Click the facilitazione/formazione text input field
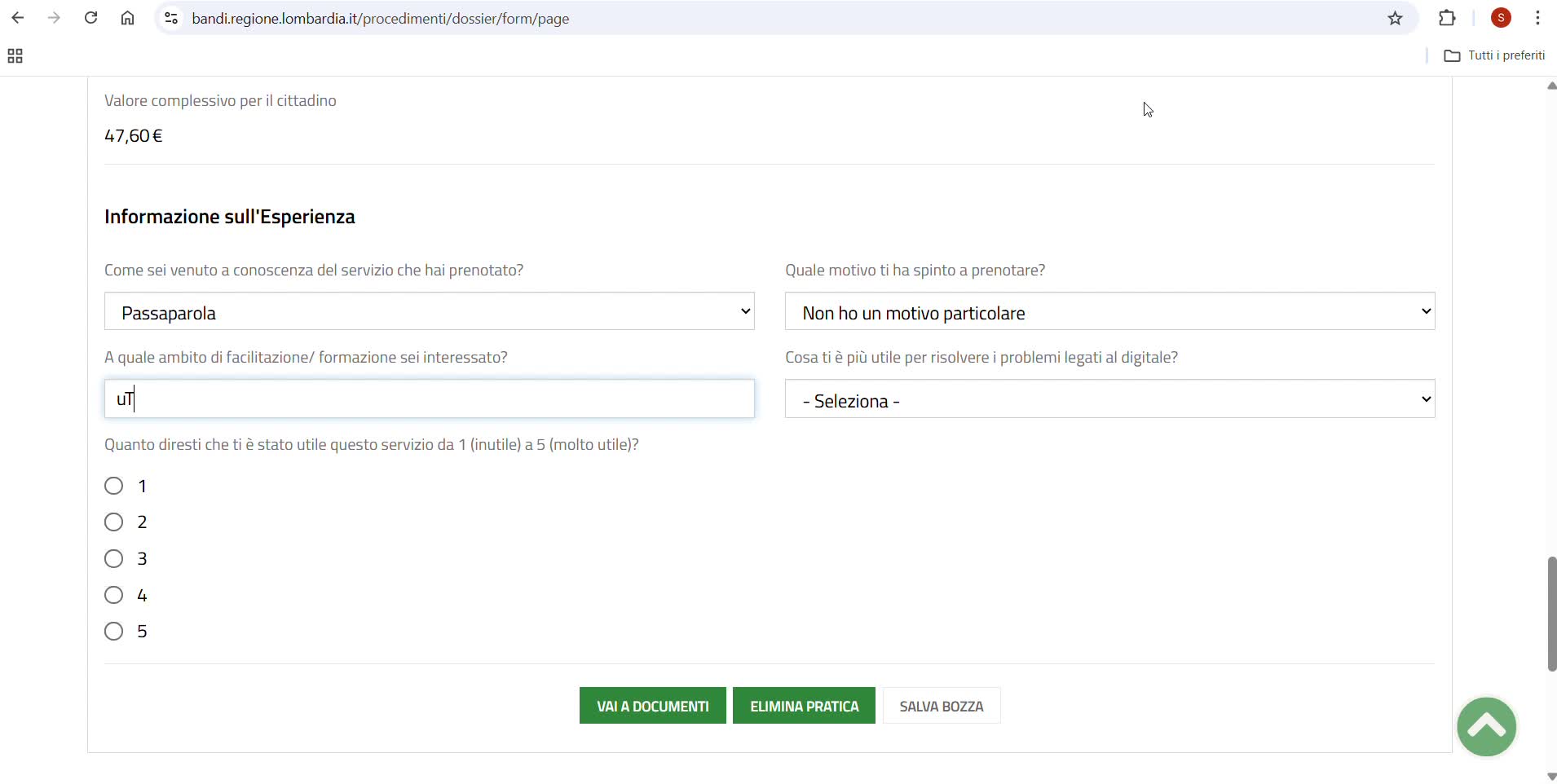This screenshot has width=1557, height=784. click(x=429, y=399)
